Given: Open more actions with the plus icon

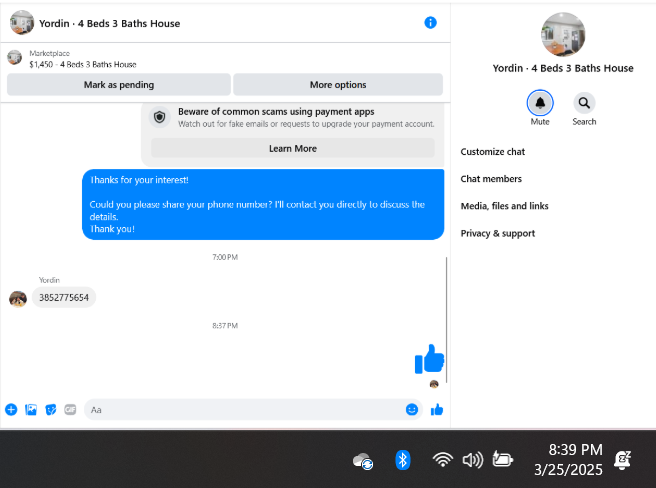Looking at the screenshot, I should [x=11, y=409].
